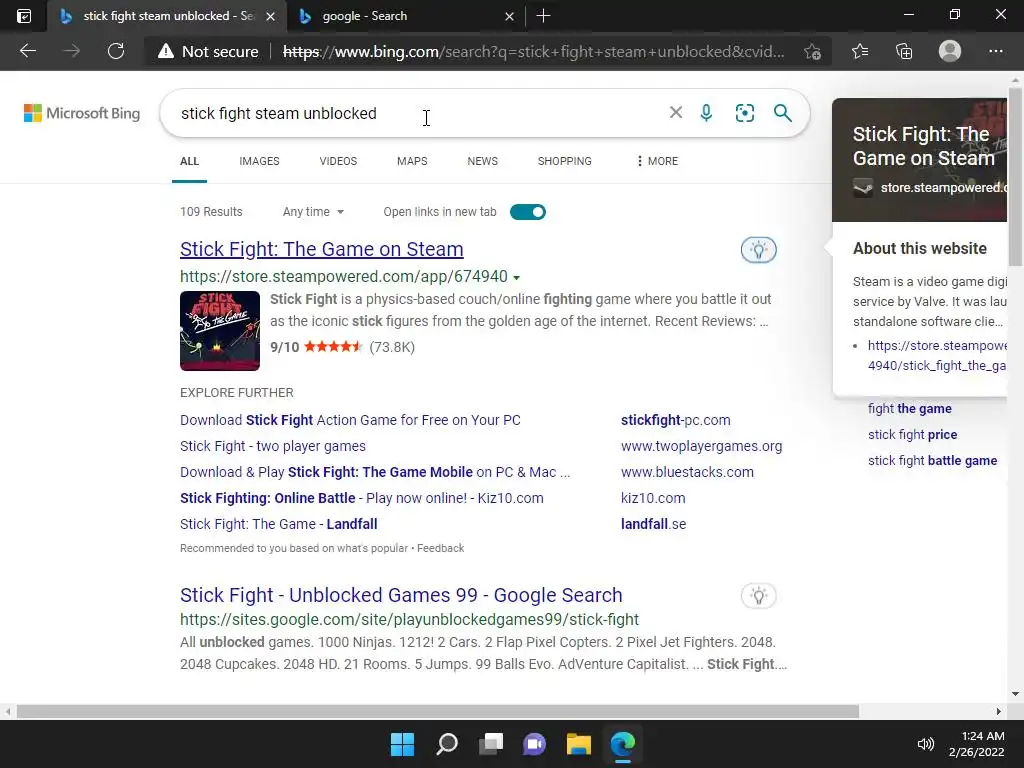This screenshot has width=1024, height=768.
Task: Submit search with magnifier icon
Action: (782, 112)
